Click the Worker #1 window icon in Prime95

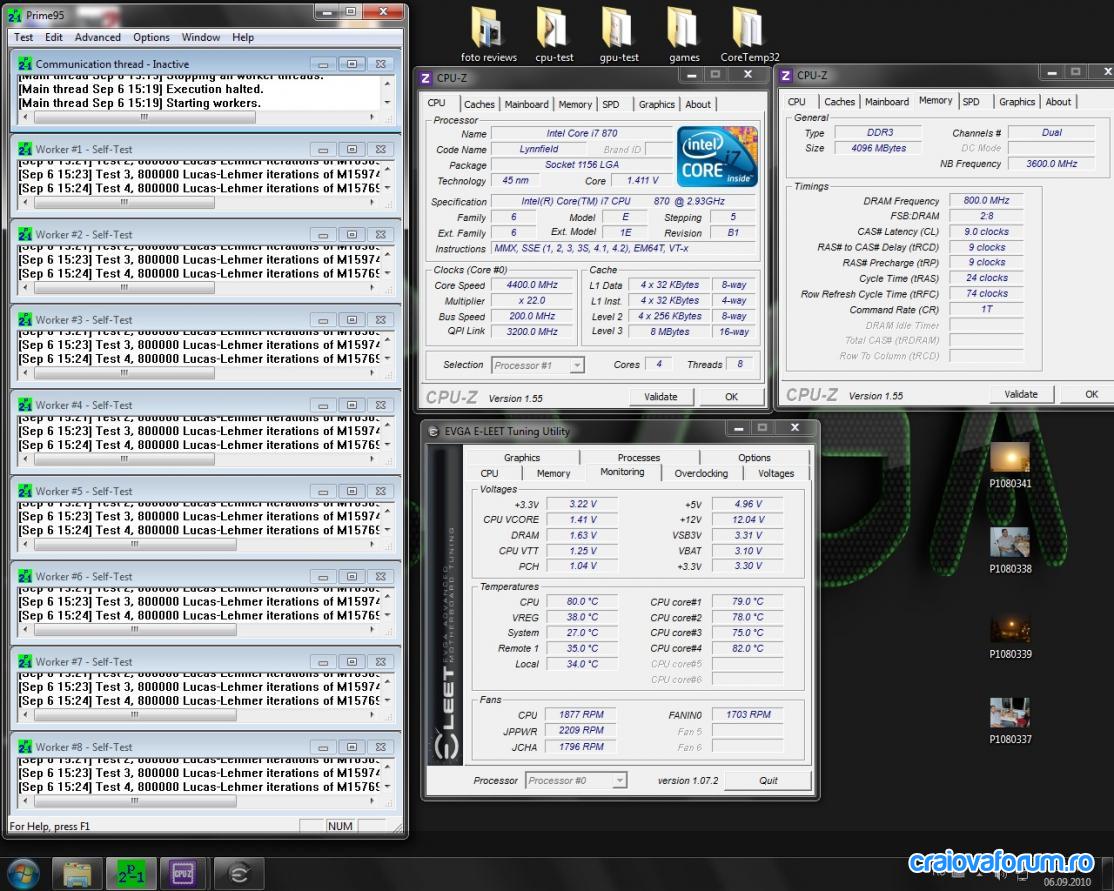pos(25,149)
